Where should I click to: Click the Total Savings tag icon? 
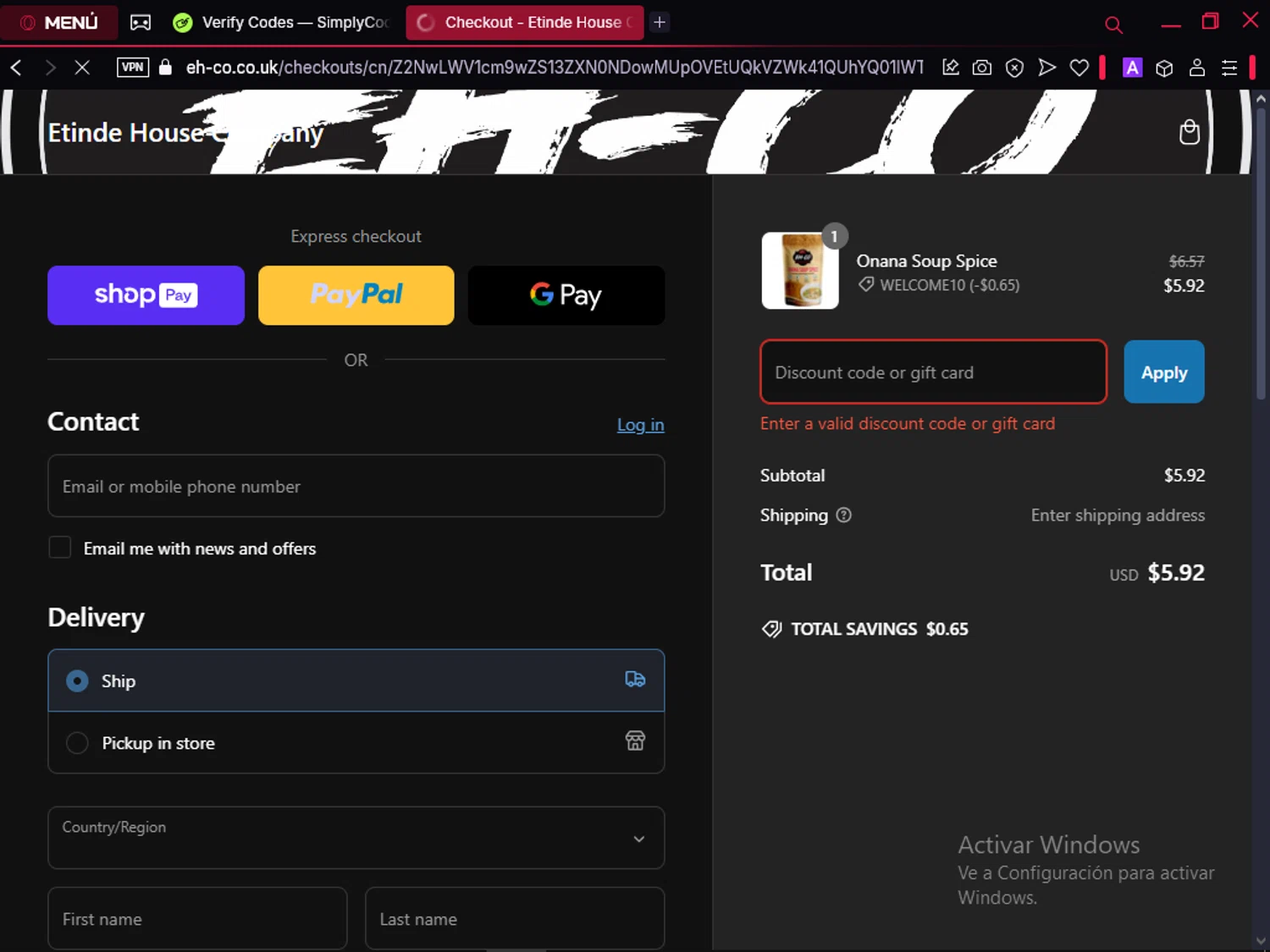pos(771,630)
